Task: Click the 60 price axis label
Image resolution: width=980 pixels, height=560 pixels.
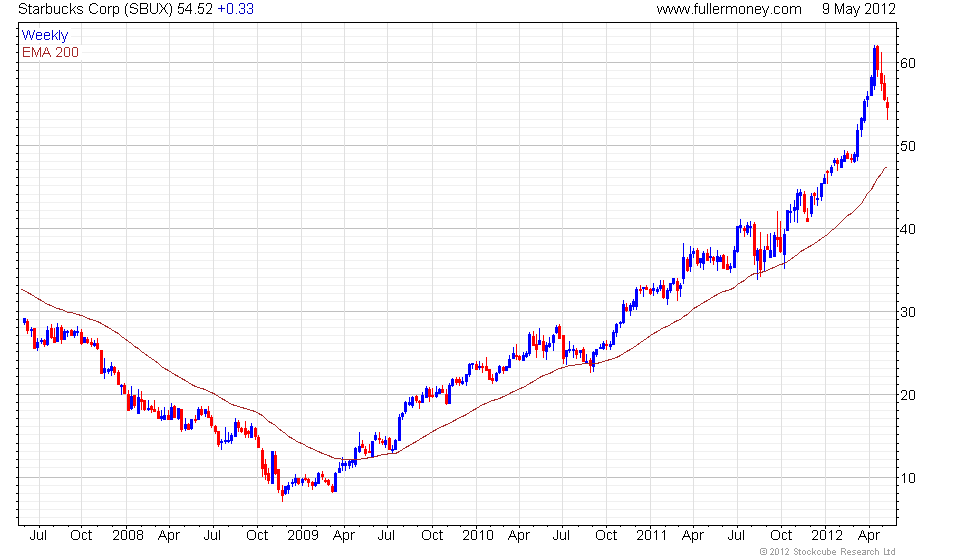Action: (x=908, y=63)
